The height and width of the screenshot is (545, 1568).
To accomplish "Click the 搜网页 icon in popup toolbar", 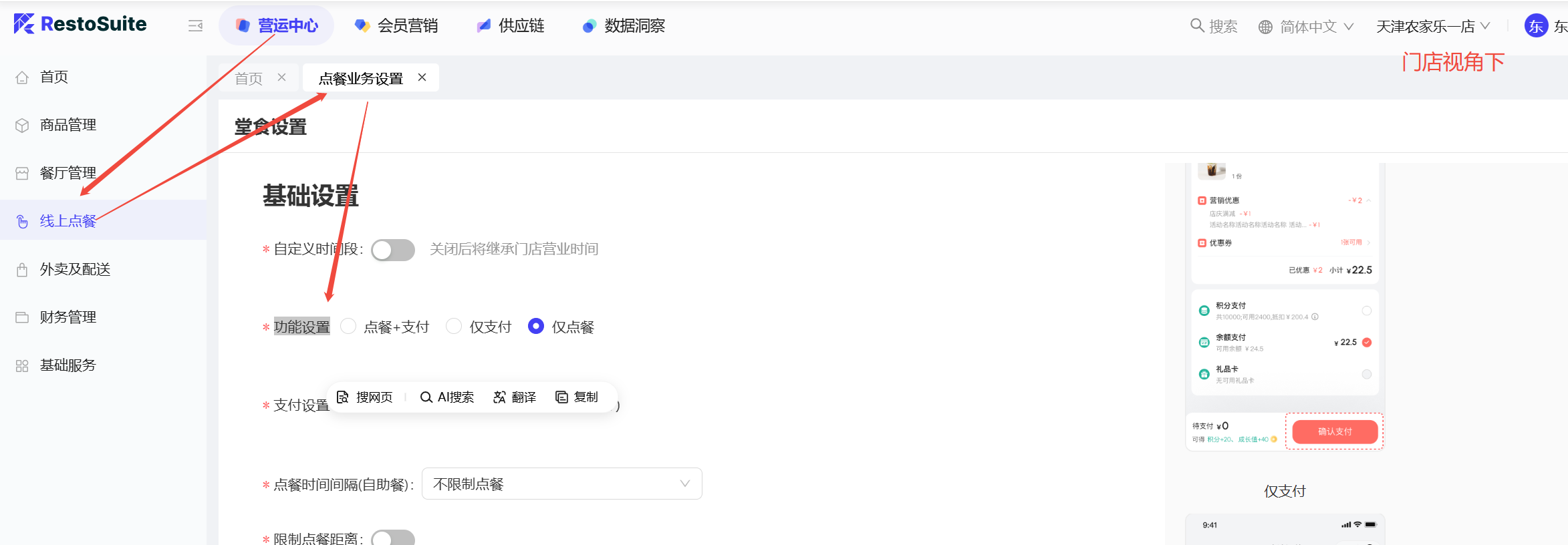I will coord(343,397).
